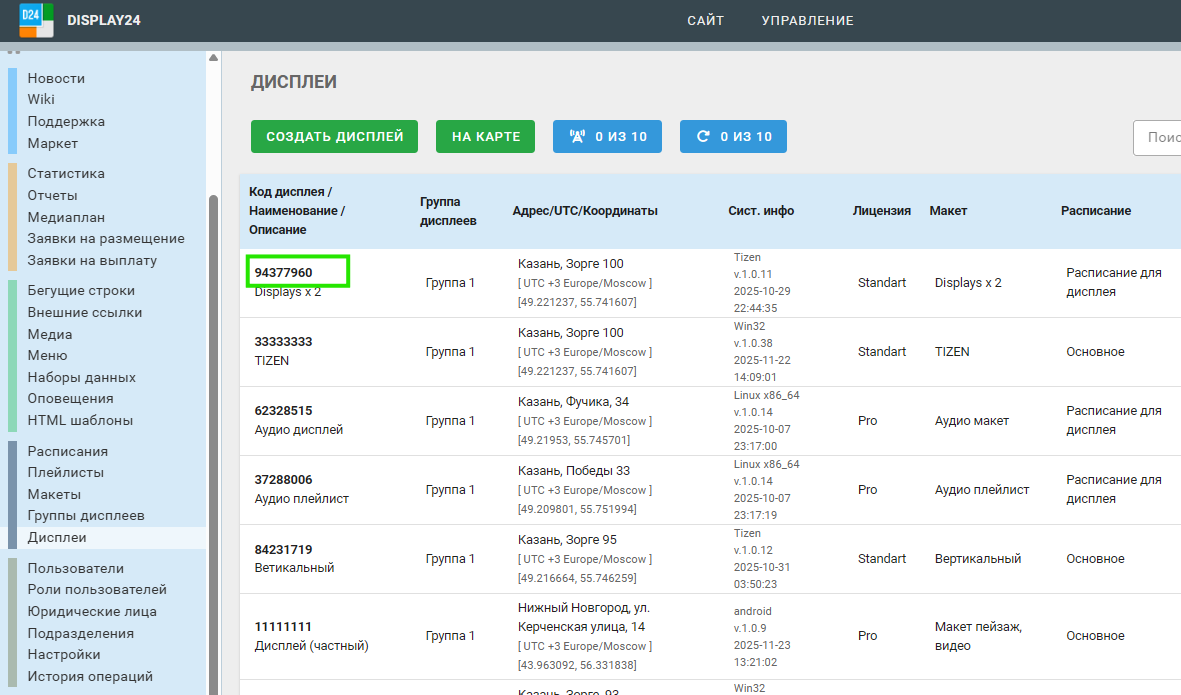
Task: Select Медиа in the sidebar
Action: click(x=49, y=334)
